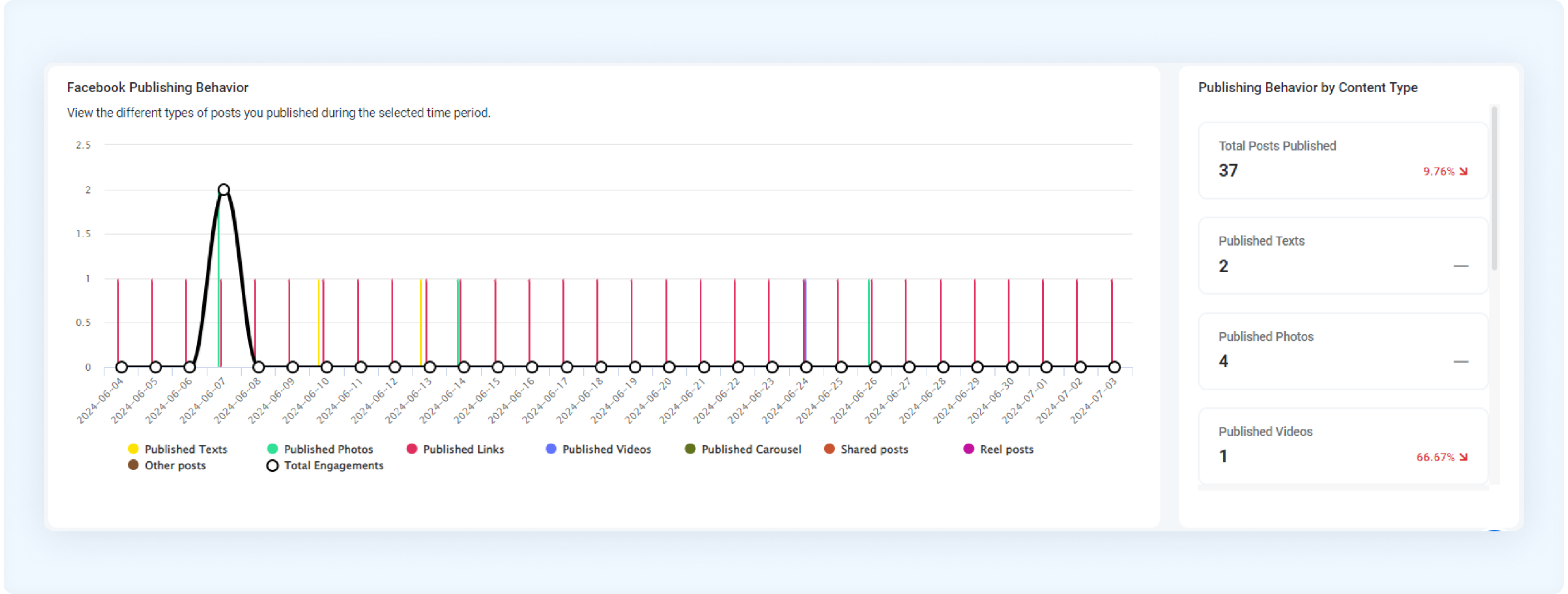Image resolution: width=1568 pixels, height=594 pixels.
Task: Hide the Published Photos legend series
Action: (x=319, y=449)
